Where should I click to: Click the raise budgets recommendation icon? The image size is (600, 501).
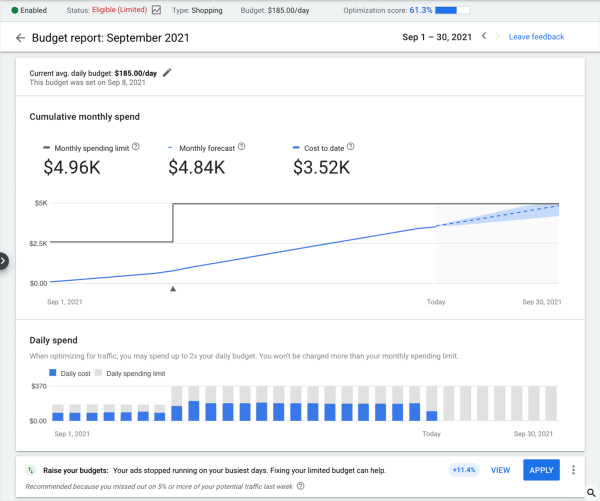click(31, 470)
